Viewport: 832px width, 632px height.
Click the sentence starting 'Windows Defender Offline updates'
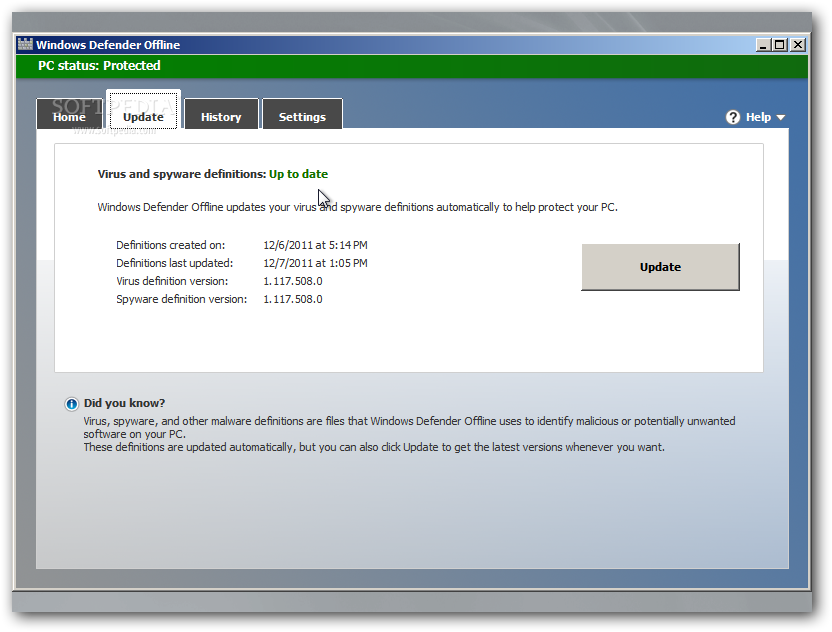[x=358, y=207]
